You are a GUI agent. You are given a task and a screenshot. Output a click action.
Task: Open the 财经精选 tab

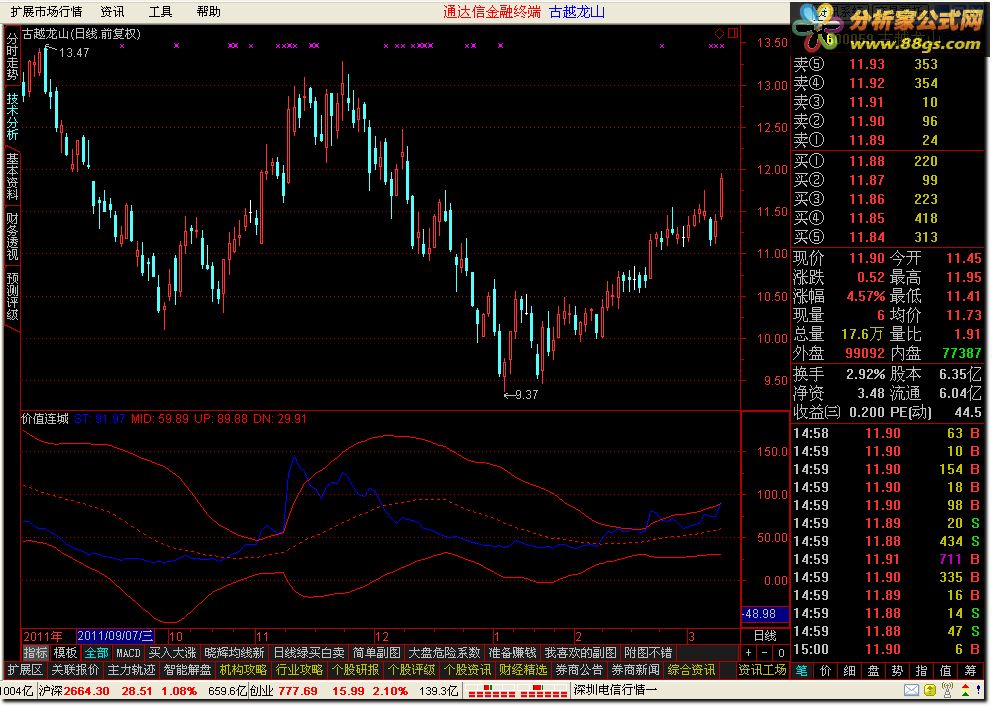click(x=523, y=670)
